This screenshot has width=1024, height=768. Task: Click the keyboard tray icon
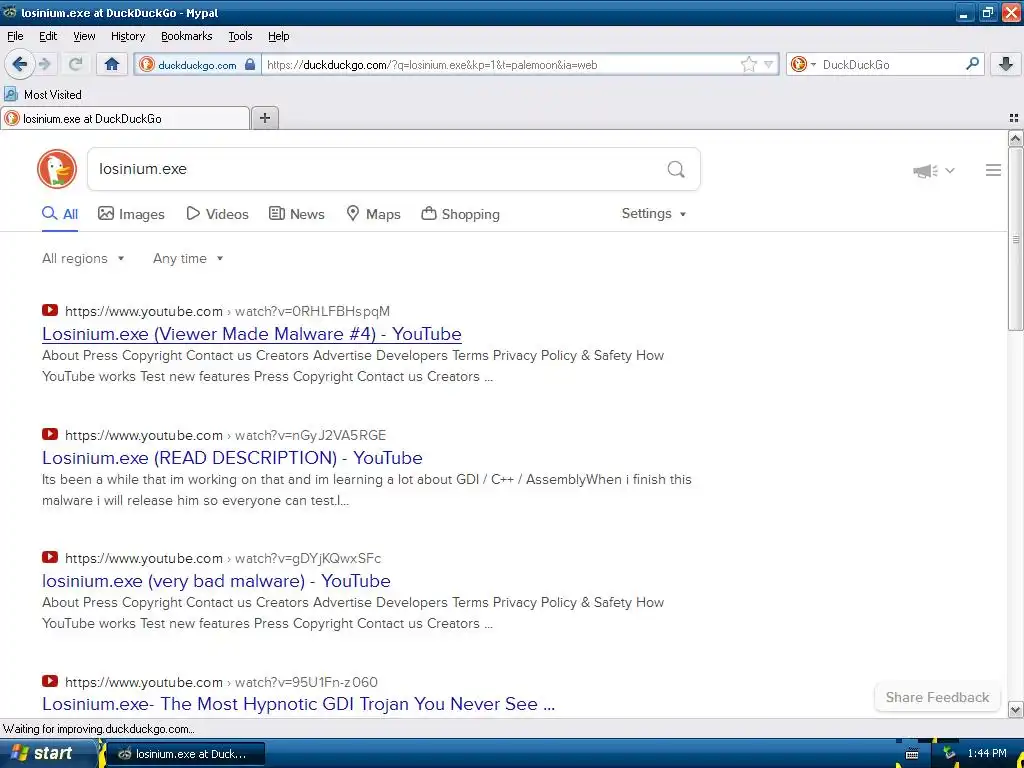pos(912,754)
